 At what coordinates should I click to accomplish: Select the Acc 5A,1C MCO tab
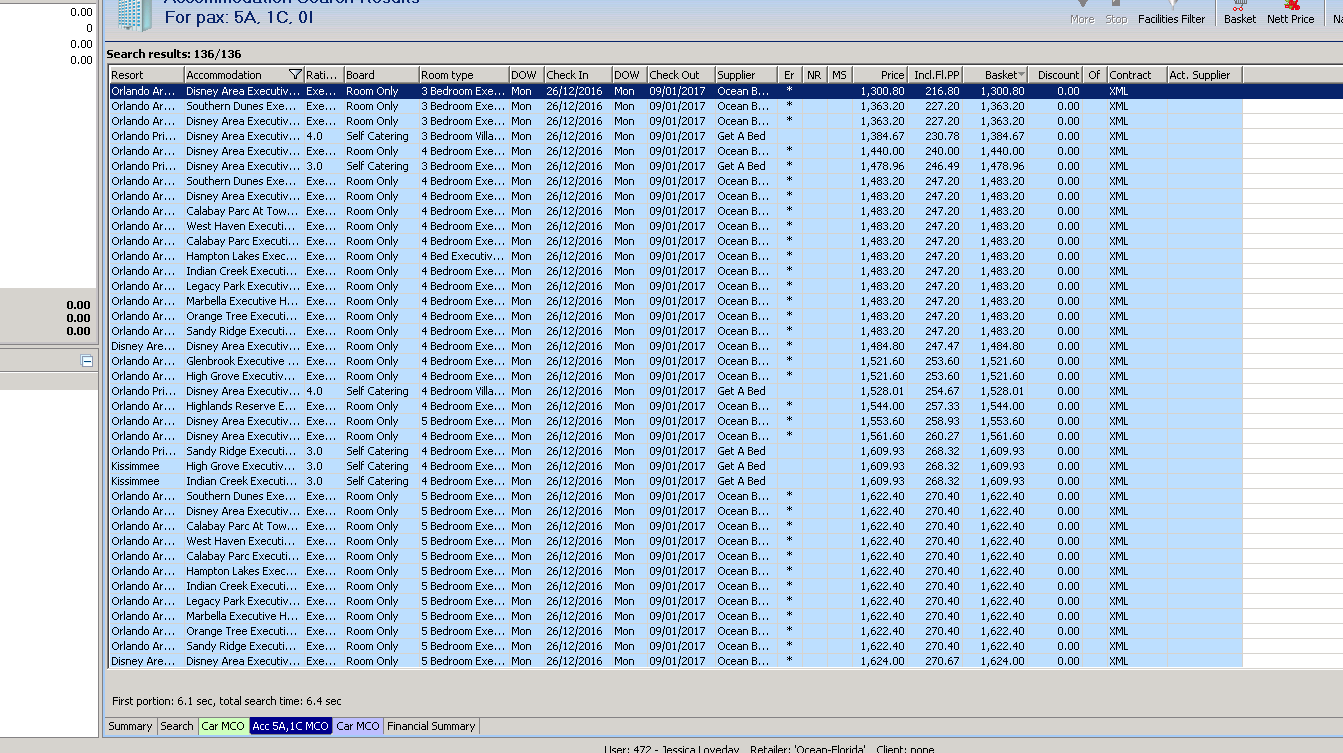pyautogui.click(x=290, y=726)
